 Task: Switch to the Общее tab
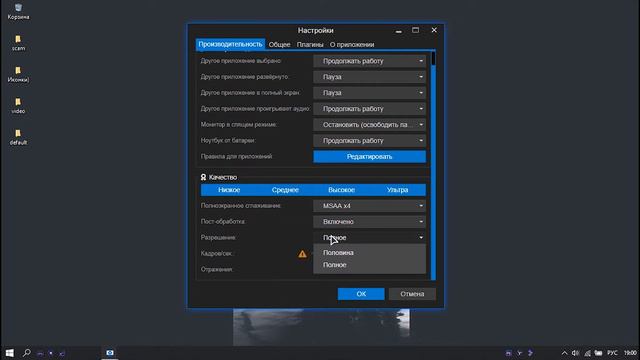[280, 44]
